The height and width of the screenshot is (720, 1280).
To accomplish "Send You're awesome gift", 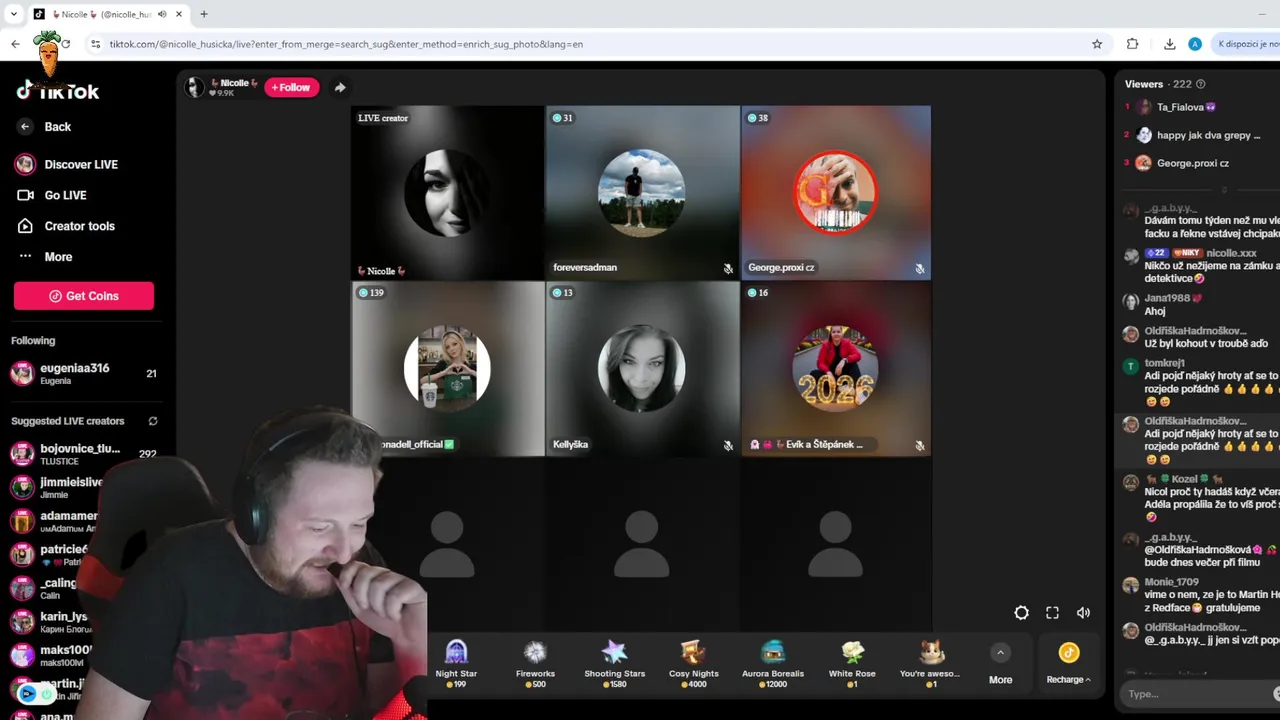I will (931, 664).
